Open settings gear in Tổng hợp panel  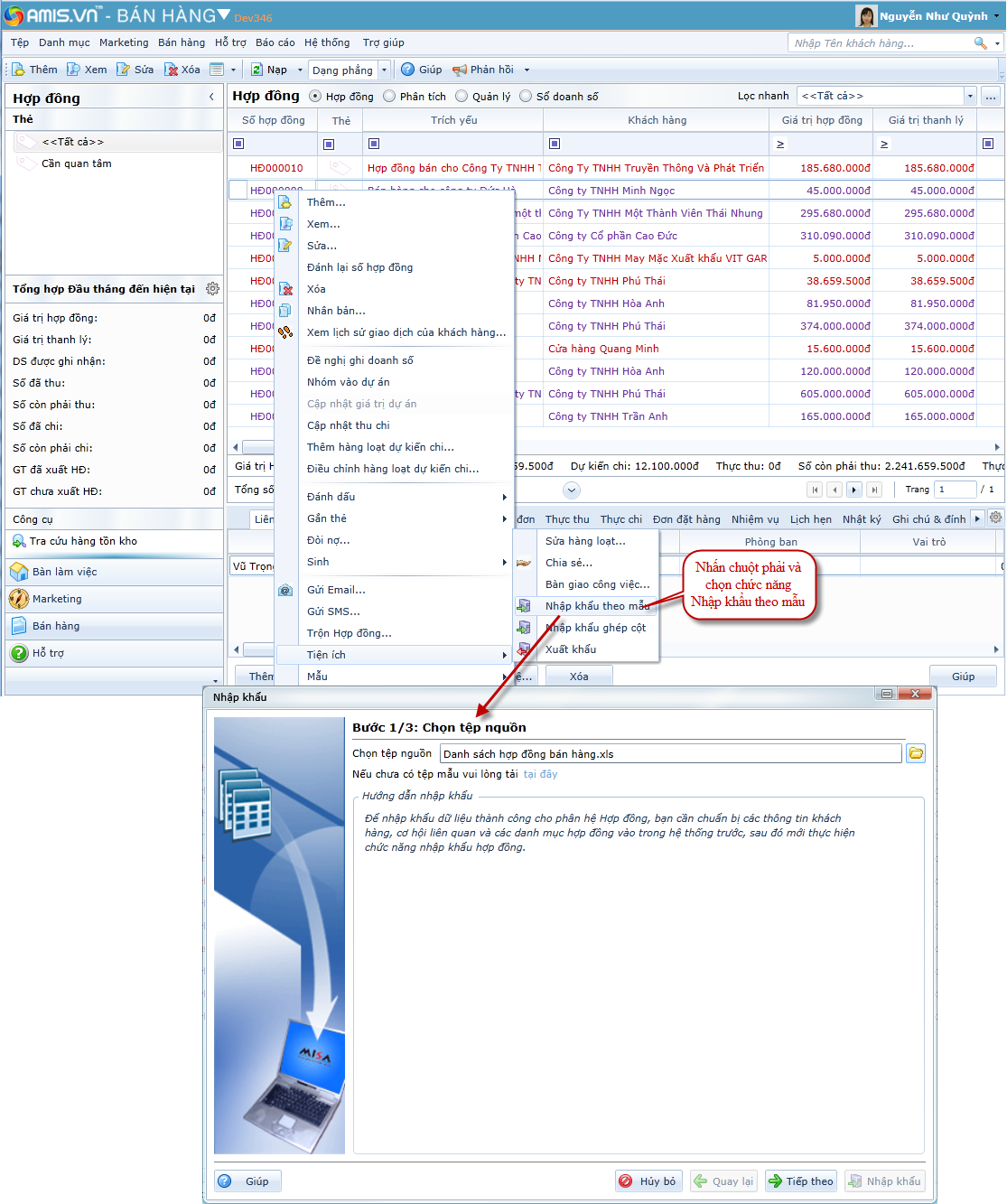212,289
